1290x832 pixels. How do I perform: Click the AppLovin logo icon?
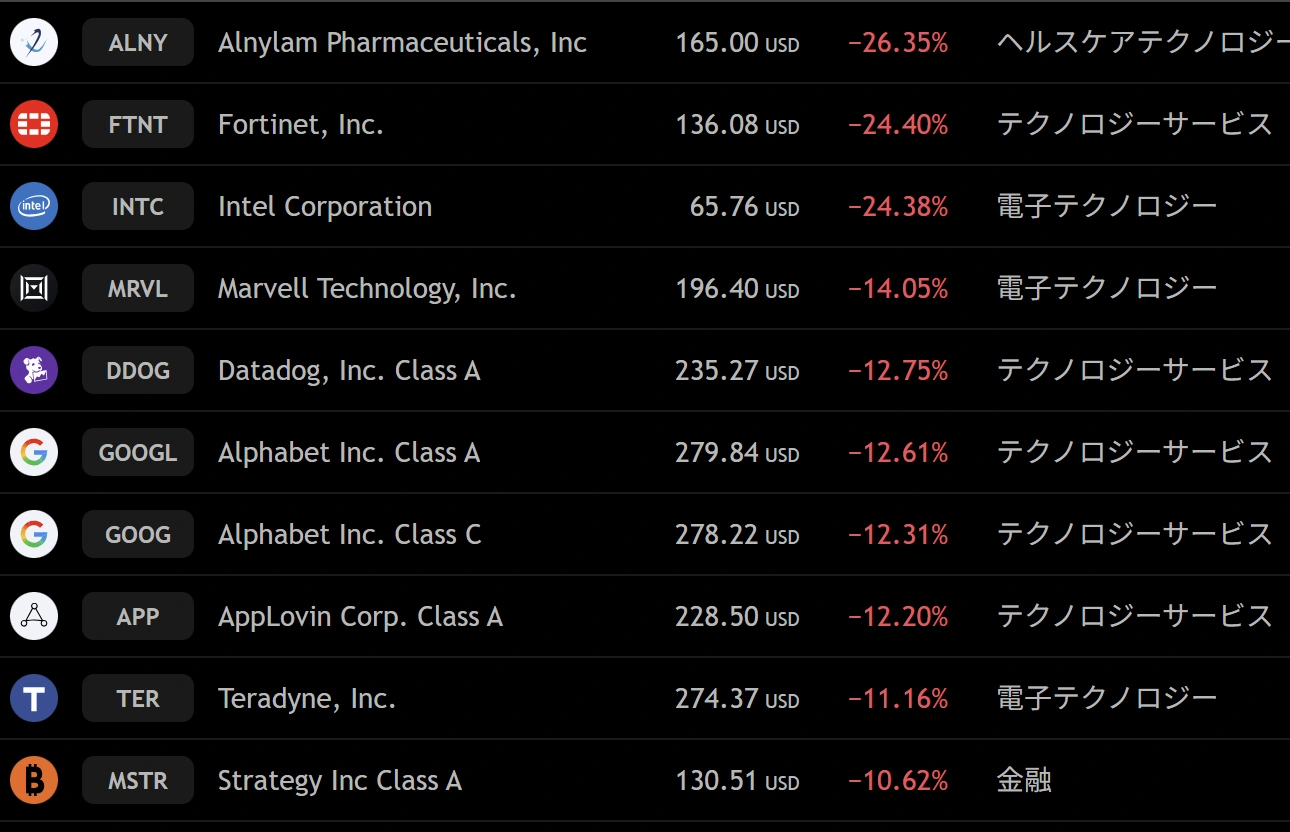click(34, 616)
